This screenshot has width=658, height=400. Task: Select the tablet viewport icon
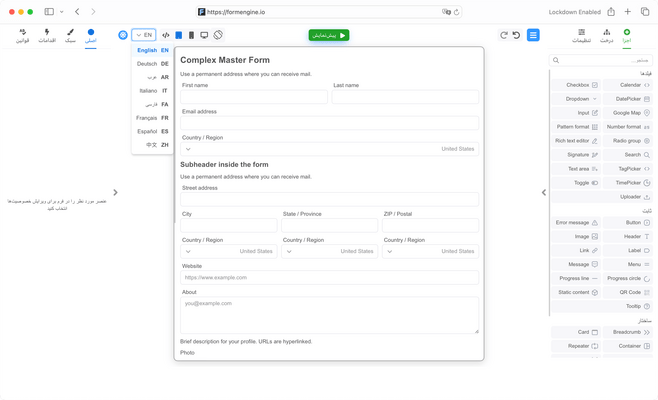point(179,35)
